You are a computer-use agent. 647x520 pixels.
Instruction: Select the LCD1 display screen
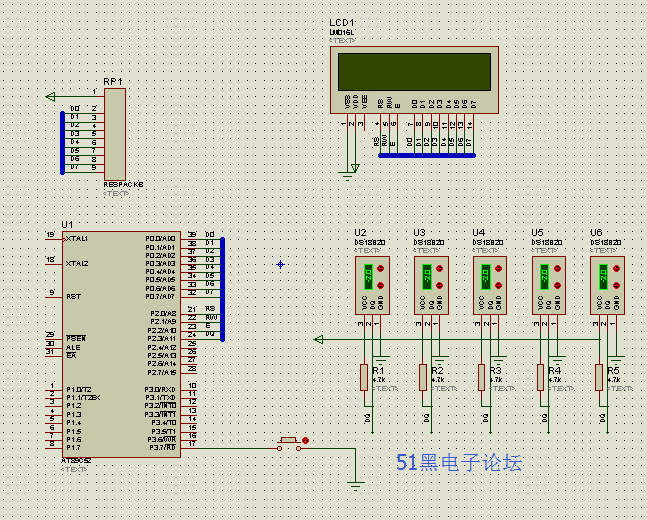pyautogui.click(x=414, y=72)
